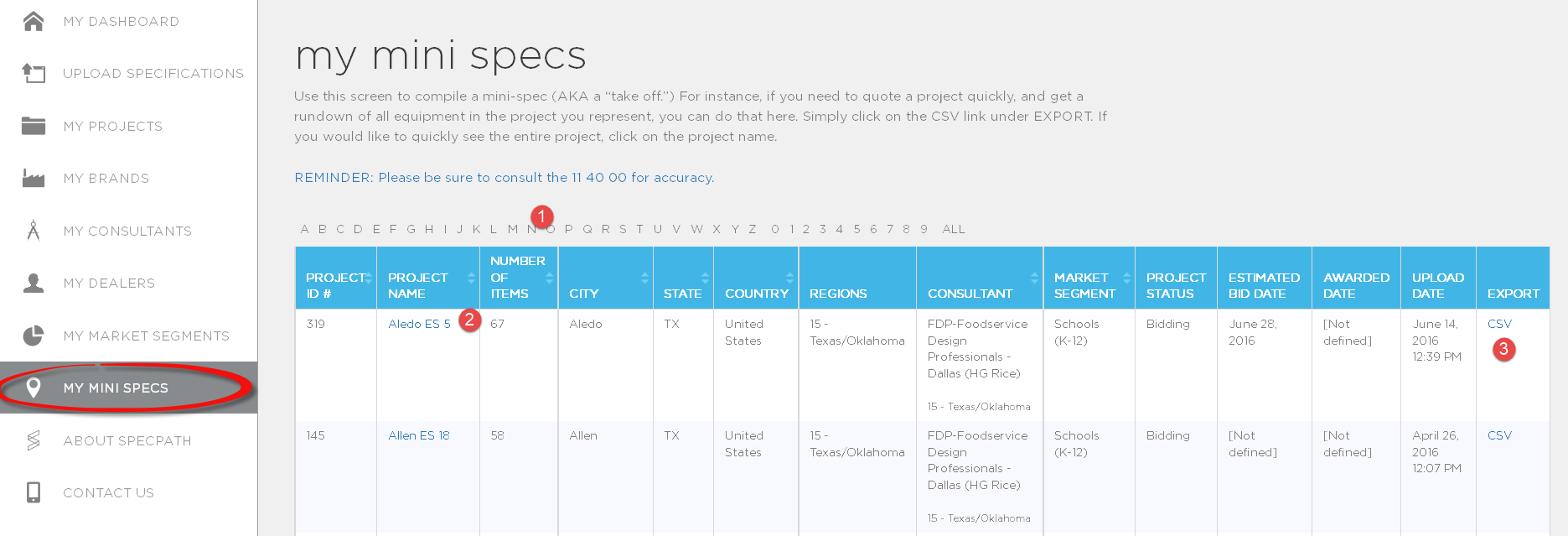Export Allen ES 18 as CSV
Screen dimensions: 1568x536
tap(1499, 435)
